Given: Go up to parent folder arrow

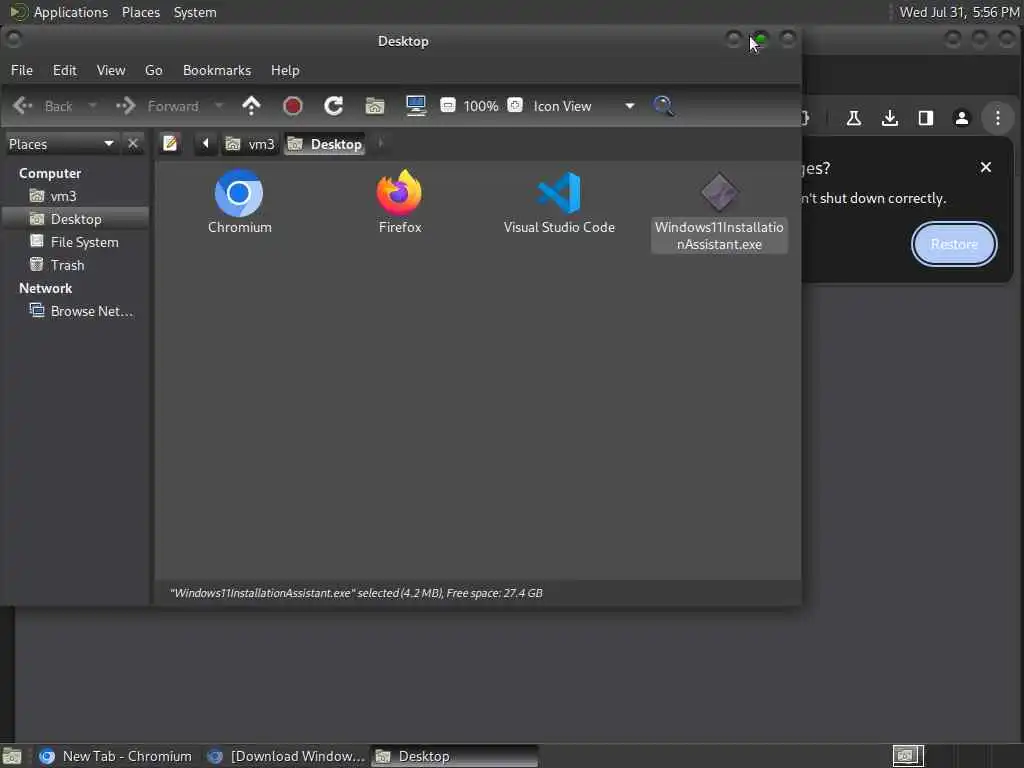Looking at the screenshot, I should point(251,106).
